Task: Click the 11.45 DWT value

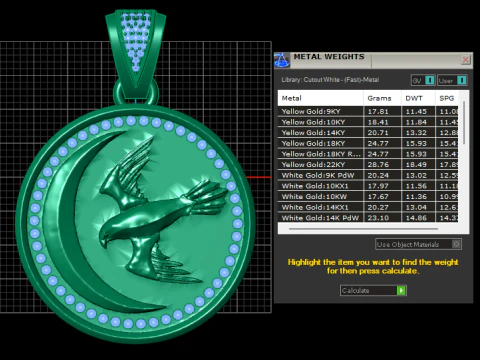Action: pos(416,112)
